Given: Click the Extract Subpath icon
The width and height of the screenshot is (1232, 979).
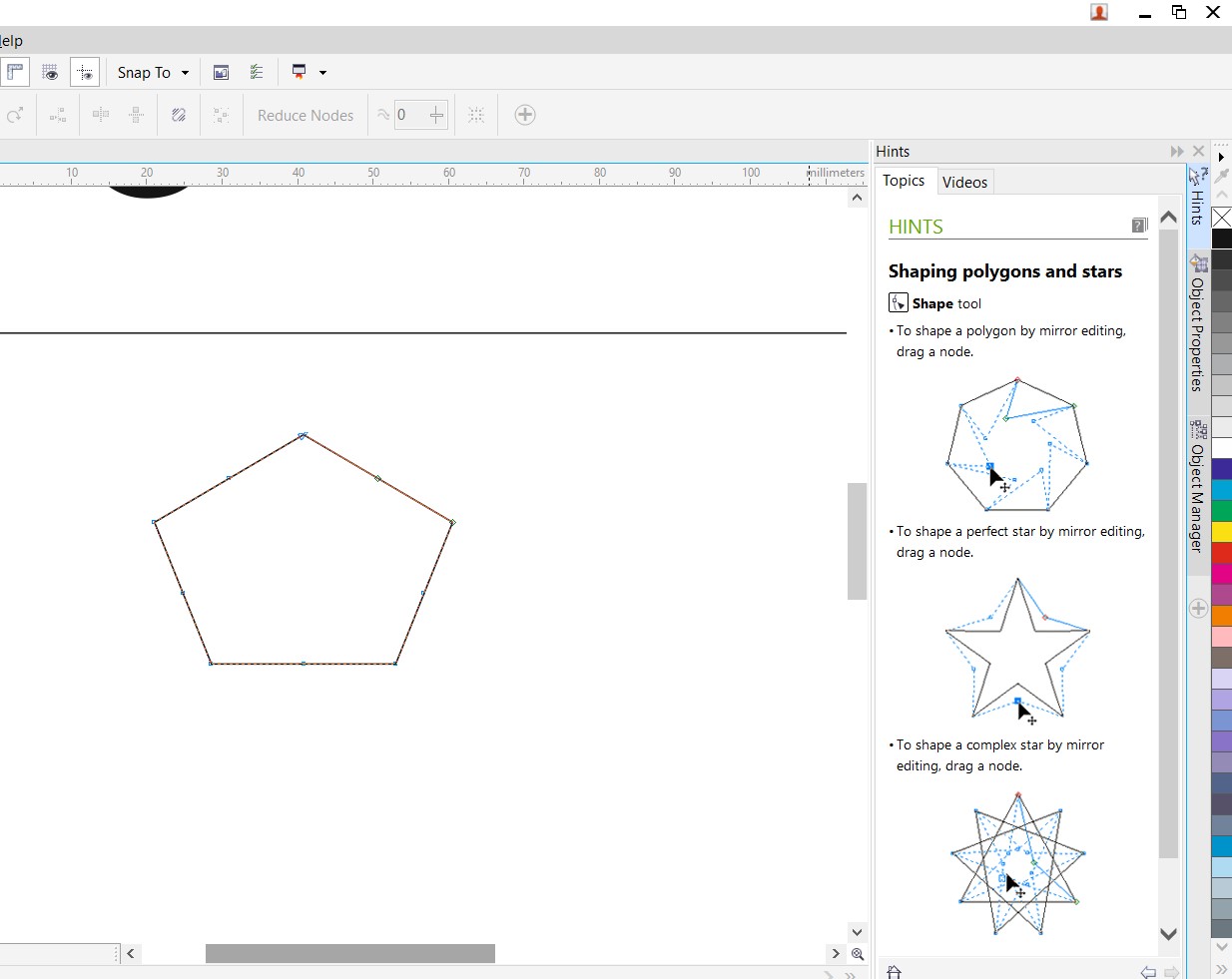Looking at the screenshot, I should click(x=58, y=115).
